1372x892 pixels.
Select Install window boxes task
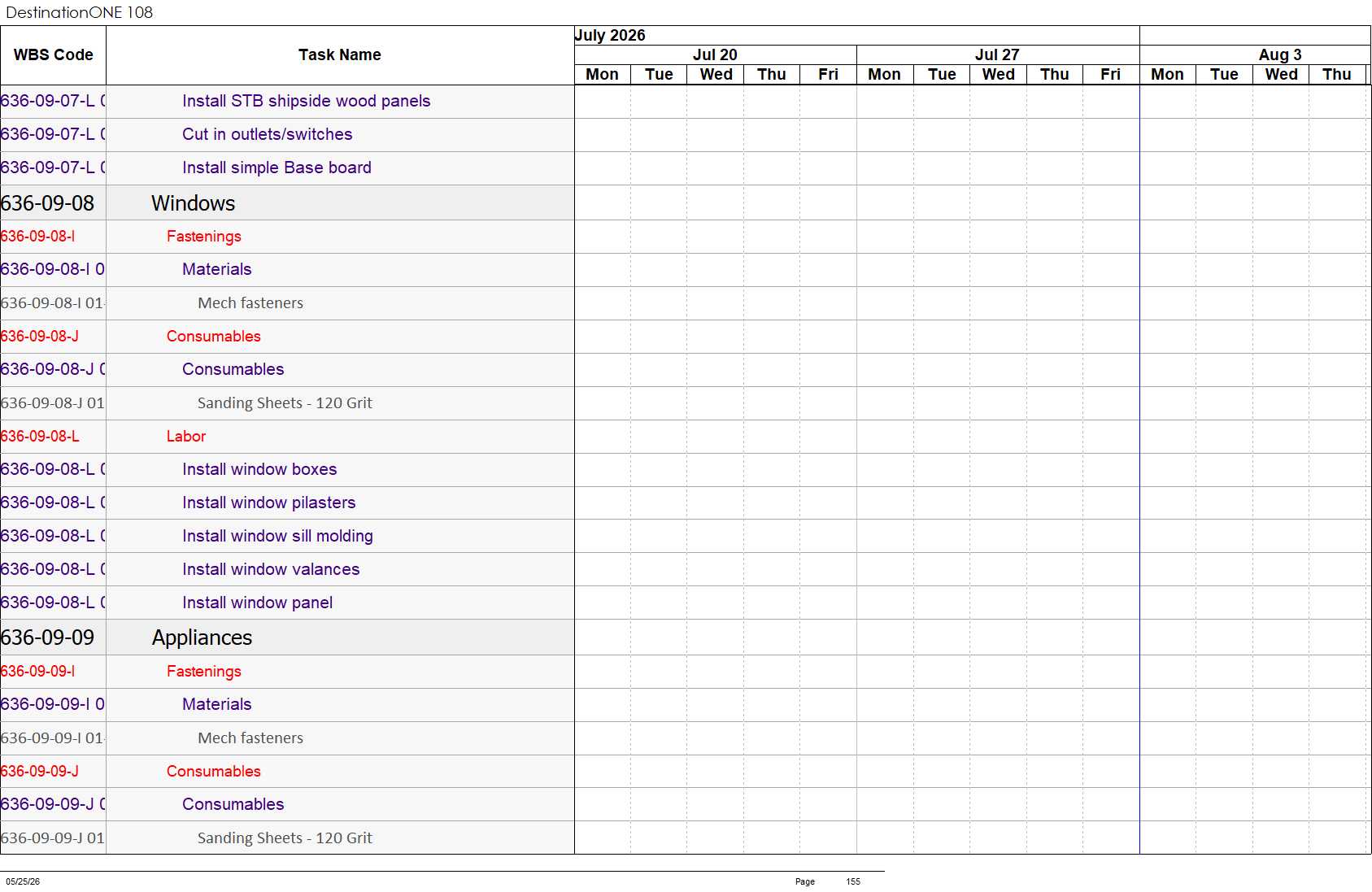pyautogui.click(x=259, y=470)
